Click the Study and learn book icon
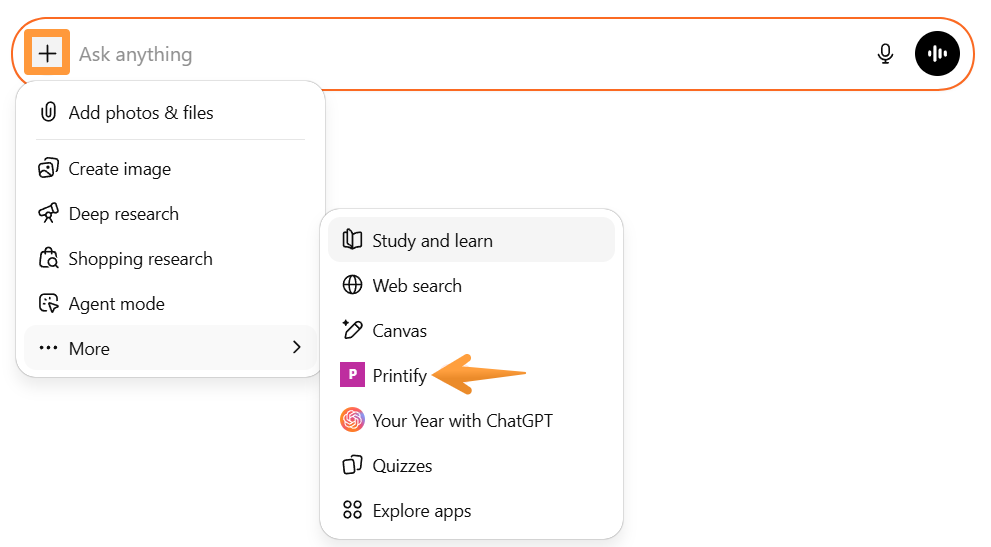Viewport: 991px width, 547px height. click(352, 240)
